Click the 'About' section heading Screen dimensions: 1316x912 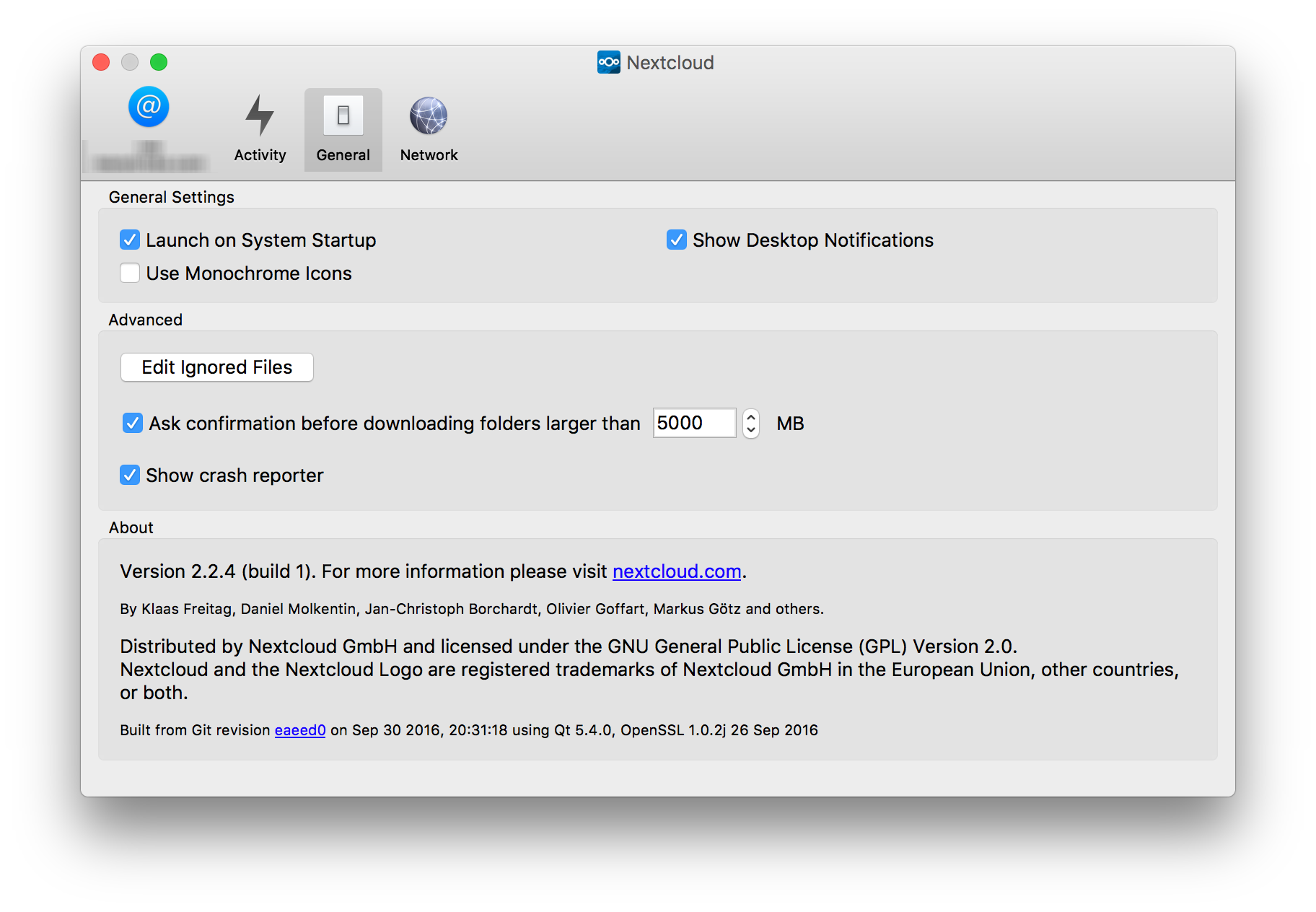[131, 527]
